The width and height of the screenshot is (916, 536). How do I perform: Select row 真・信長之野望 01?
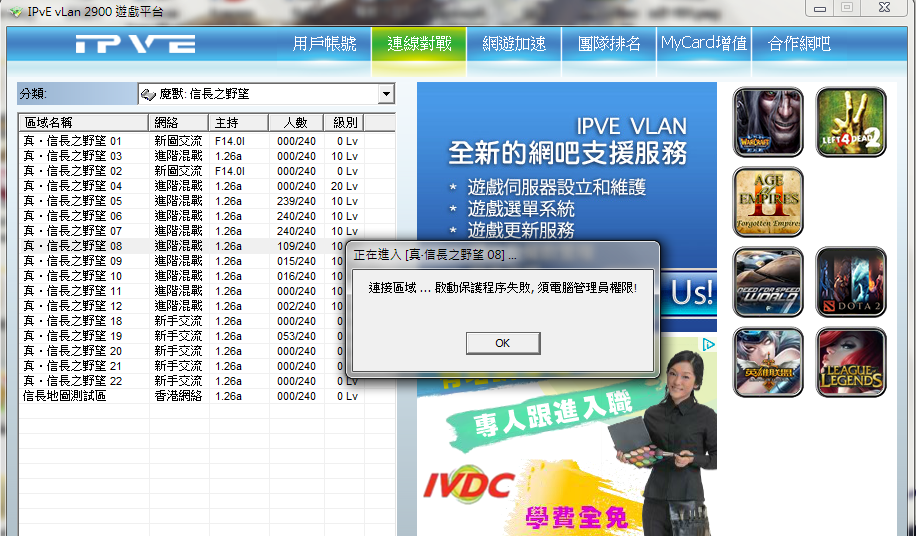(x=207, y=141)
